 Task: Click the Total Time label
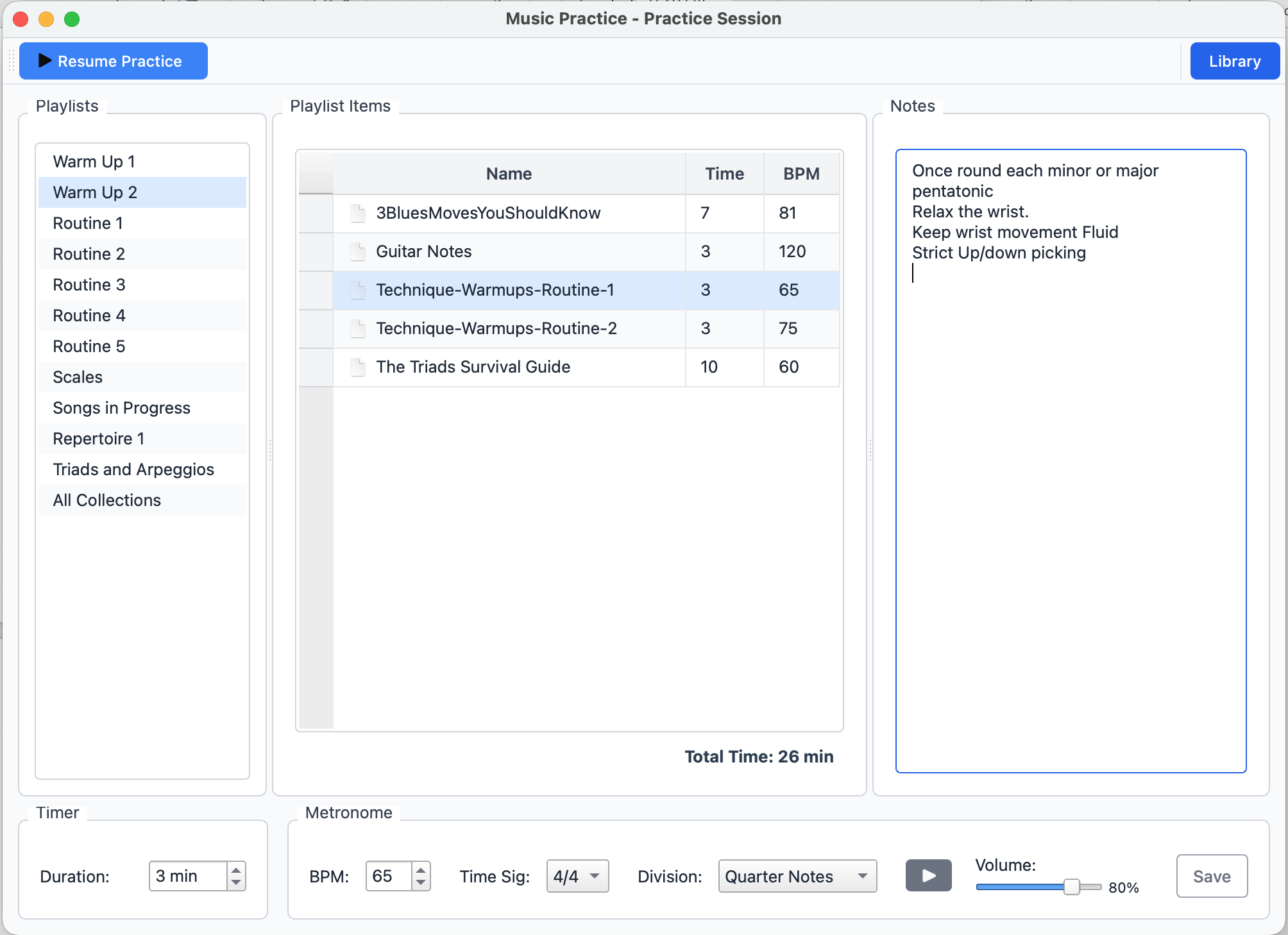[x=759, y=757]
